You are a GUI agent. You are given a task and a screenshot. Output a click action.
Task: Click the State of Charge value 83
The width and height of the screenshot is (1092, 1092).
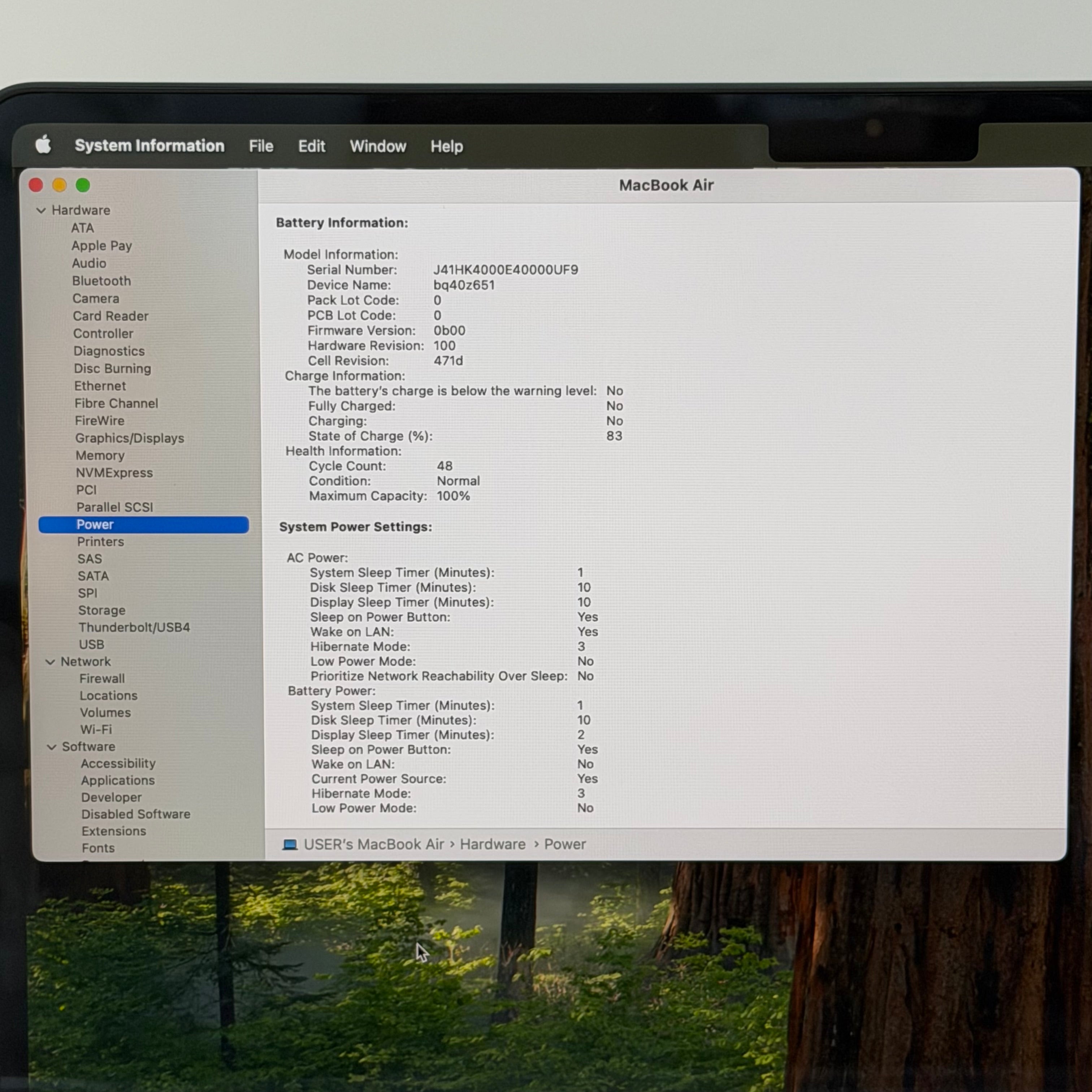pos(614,436)
